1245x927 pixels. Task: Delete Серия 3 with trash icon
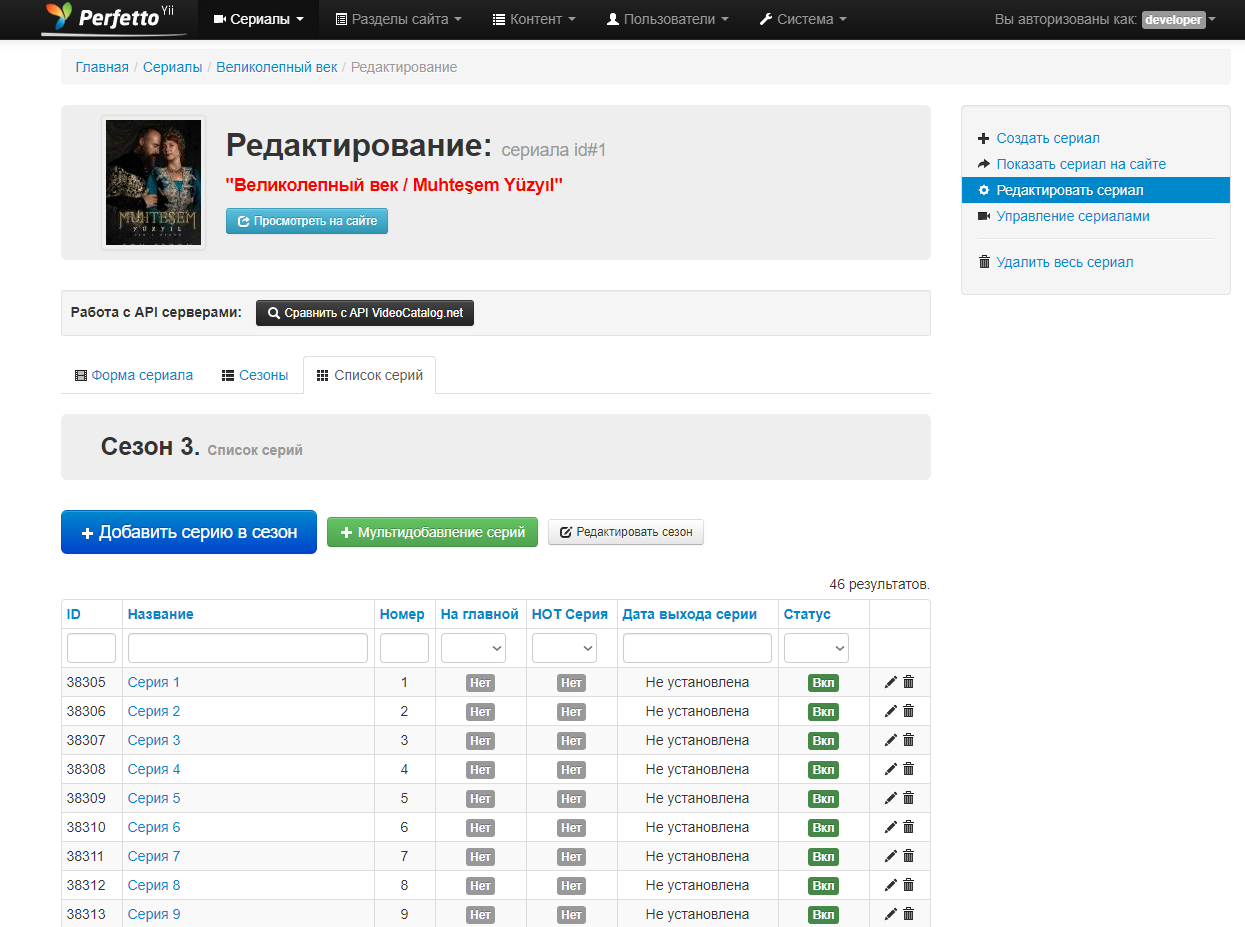click(x=909, y=740)
